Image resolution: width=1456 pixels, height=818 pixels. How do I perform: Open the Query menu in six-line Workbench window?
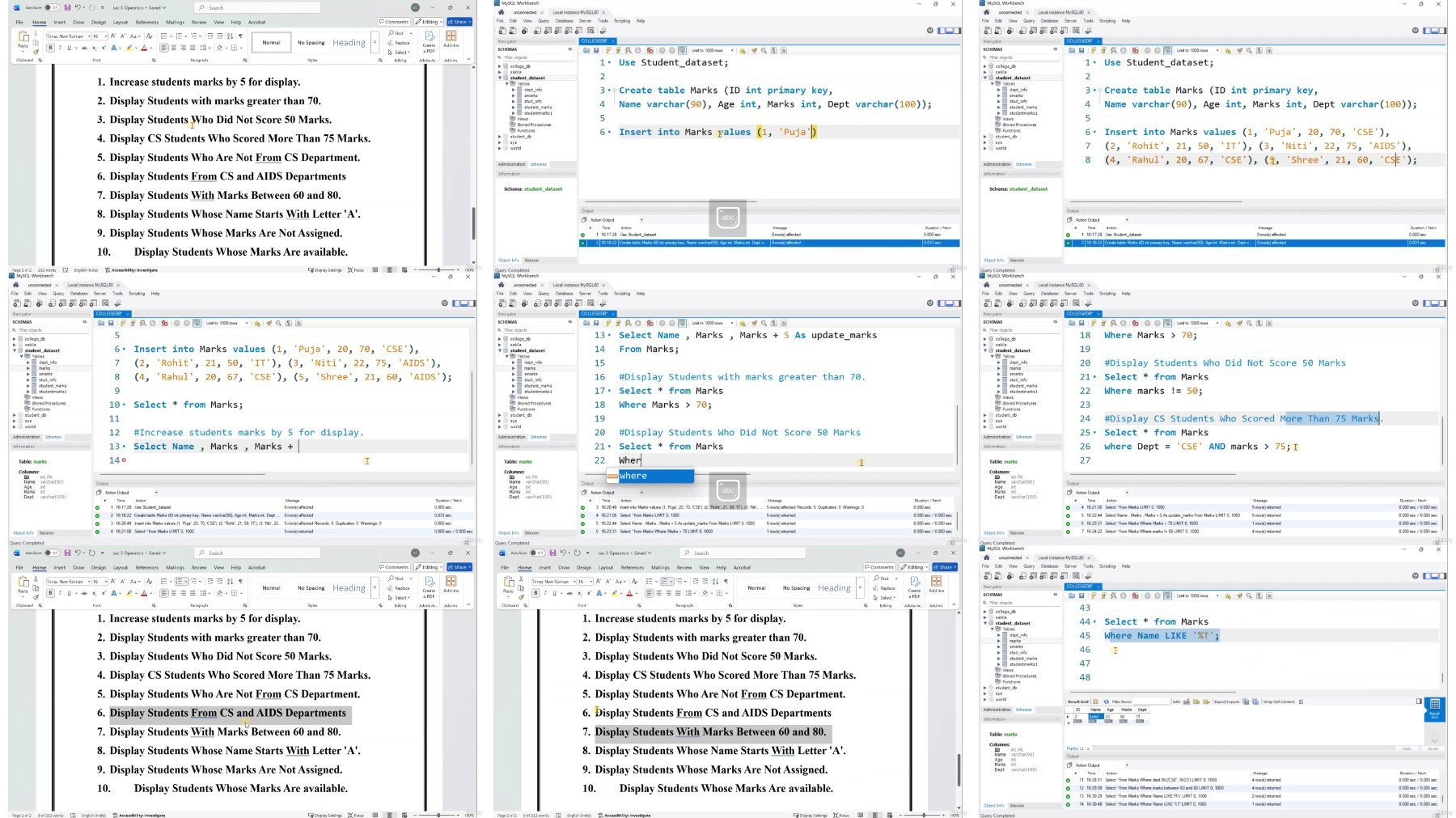tap(543, 21)
